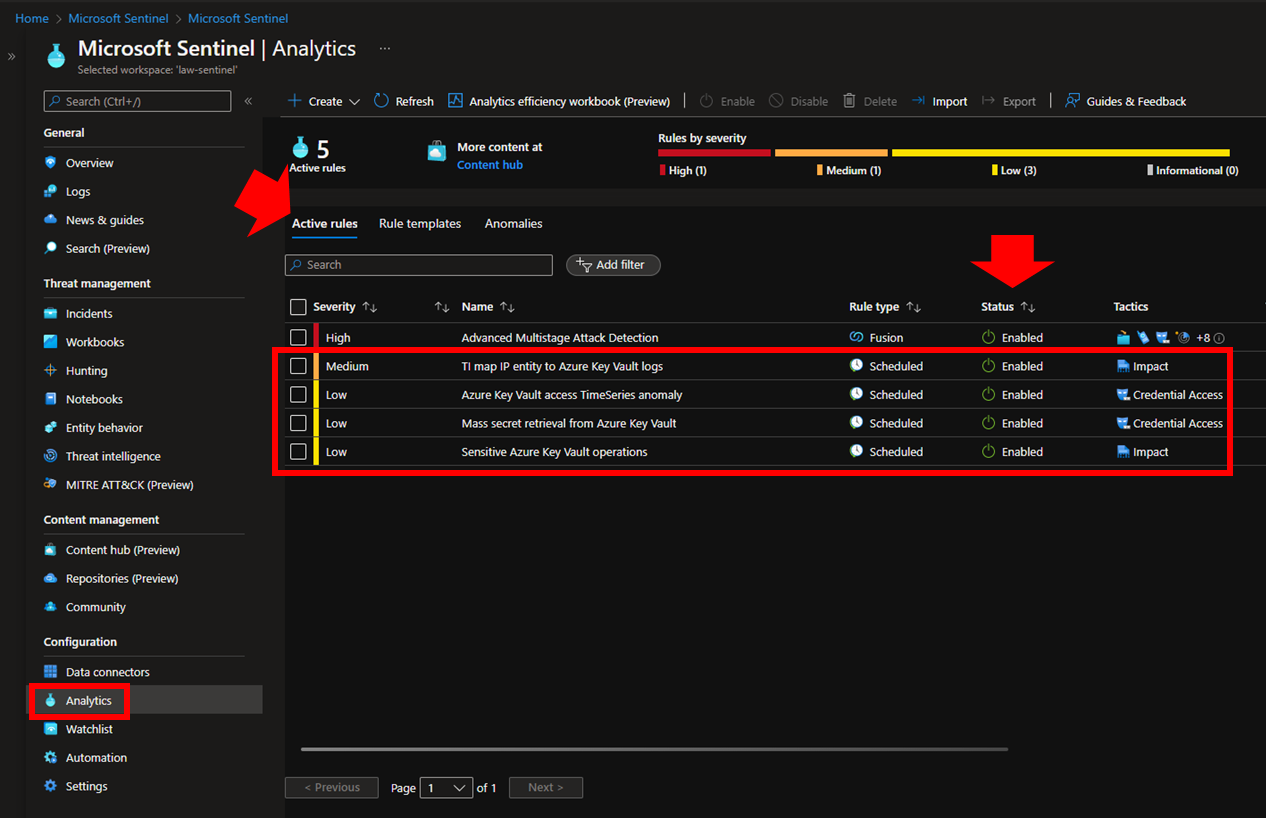The width and height of the screenshot is (1266, 818).
Task: Click Import in the toolbar
Action: 939,101
